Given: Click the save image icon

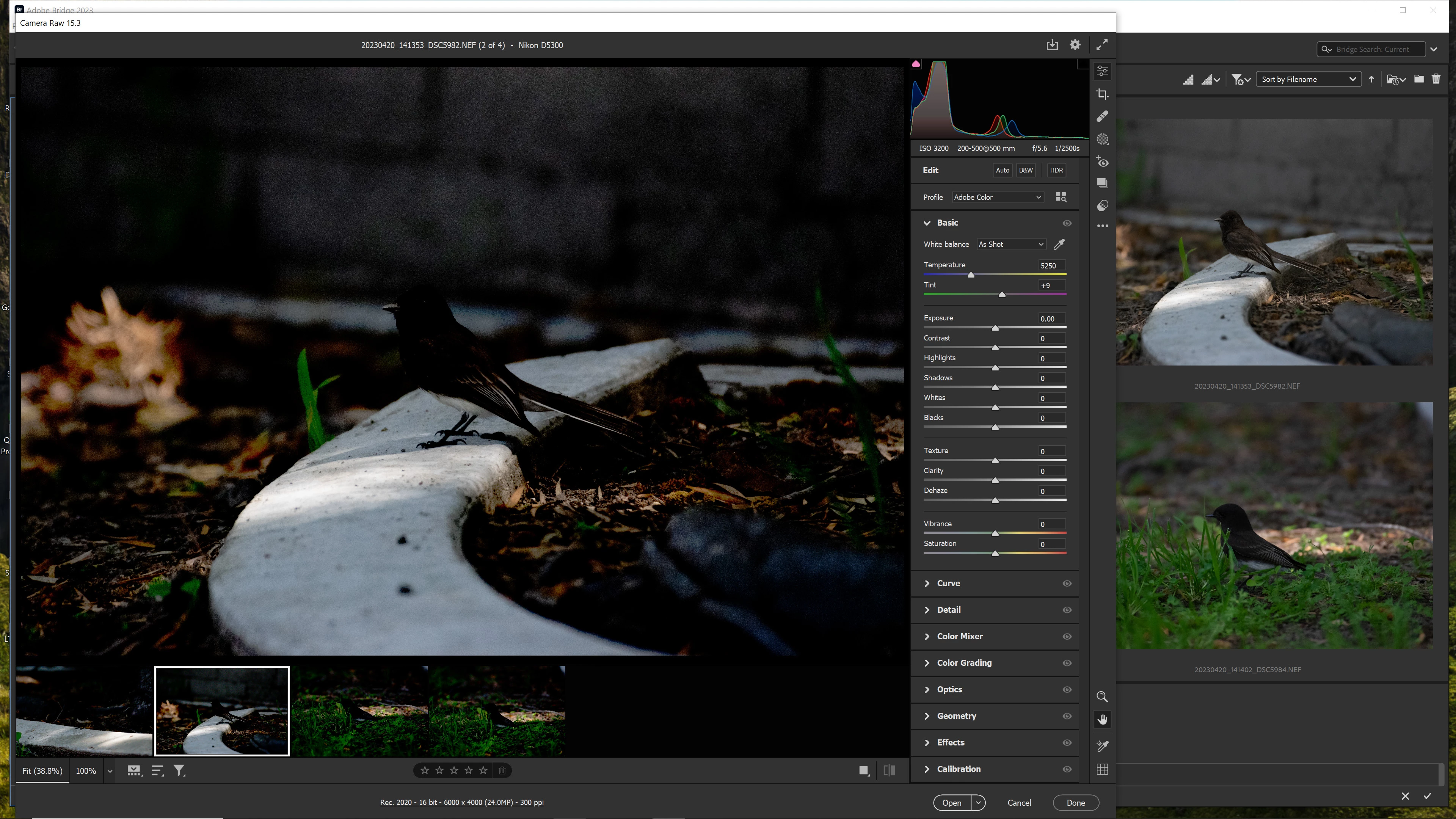Looking at the screenshot, I should [x=1052, y=45].
